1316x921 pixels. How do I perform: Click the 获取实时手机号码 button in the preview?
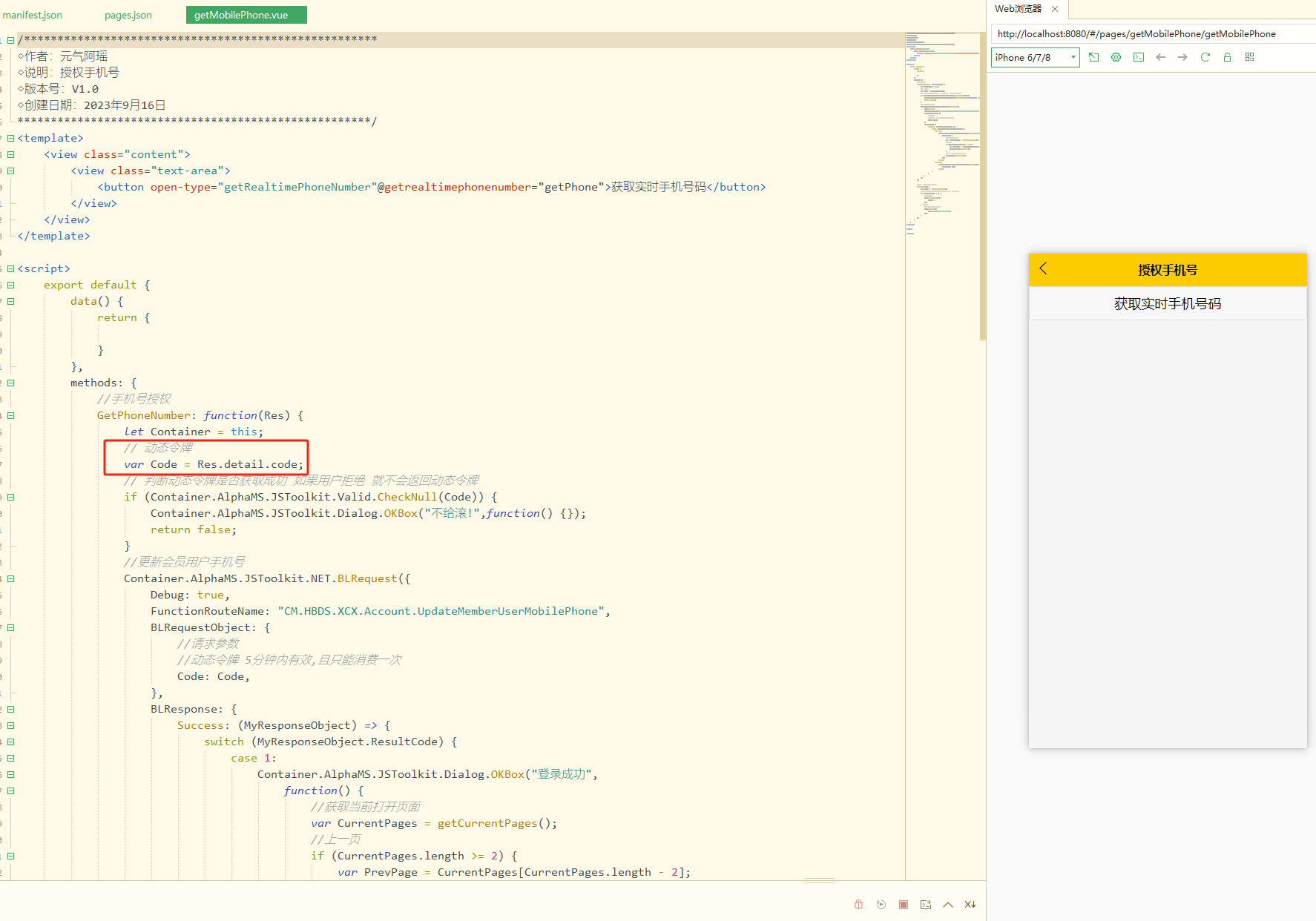(1168, 303)
